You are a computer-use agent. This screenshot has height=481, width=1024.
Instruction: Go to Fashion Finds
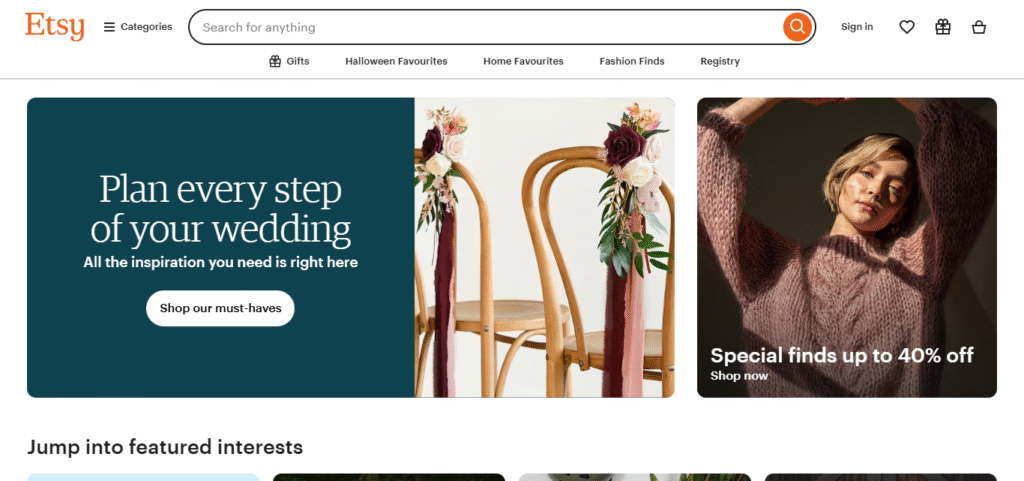[632, 61]
